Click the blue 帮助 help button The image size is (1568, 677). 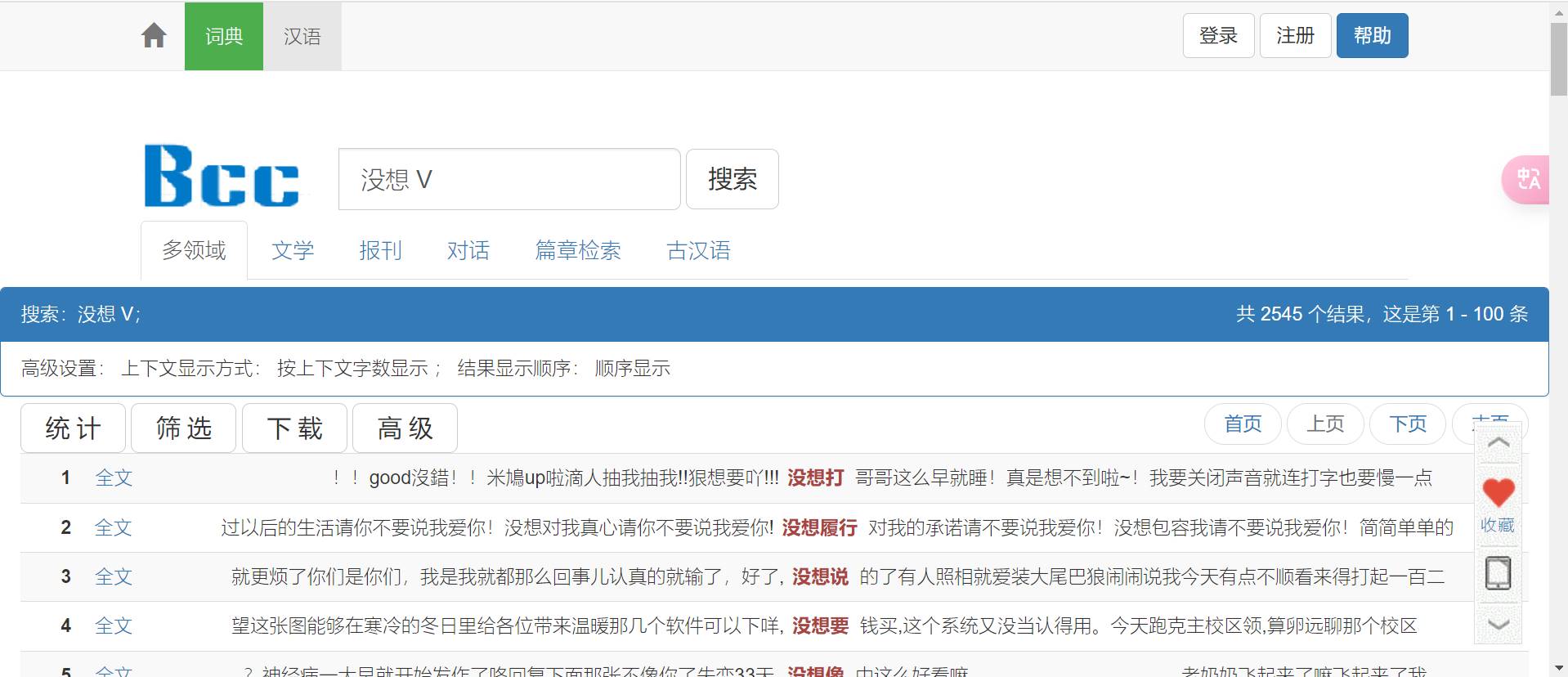click(1372, 36)
